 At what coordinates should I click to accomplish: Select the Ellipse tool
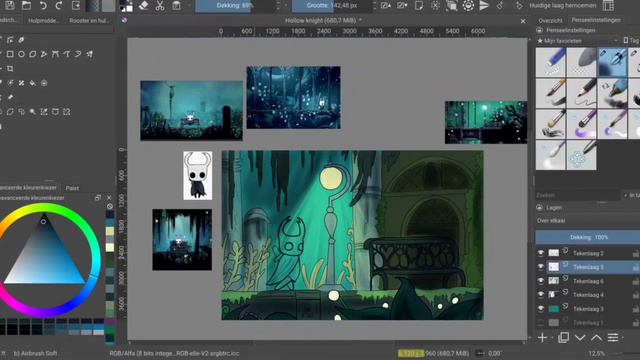tap(21, 54)
